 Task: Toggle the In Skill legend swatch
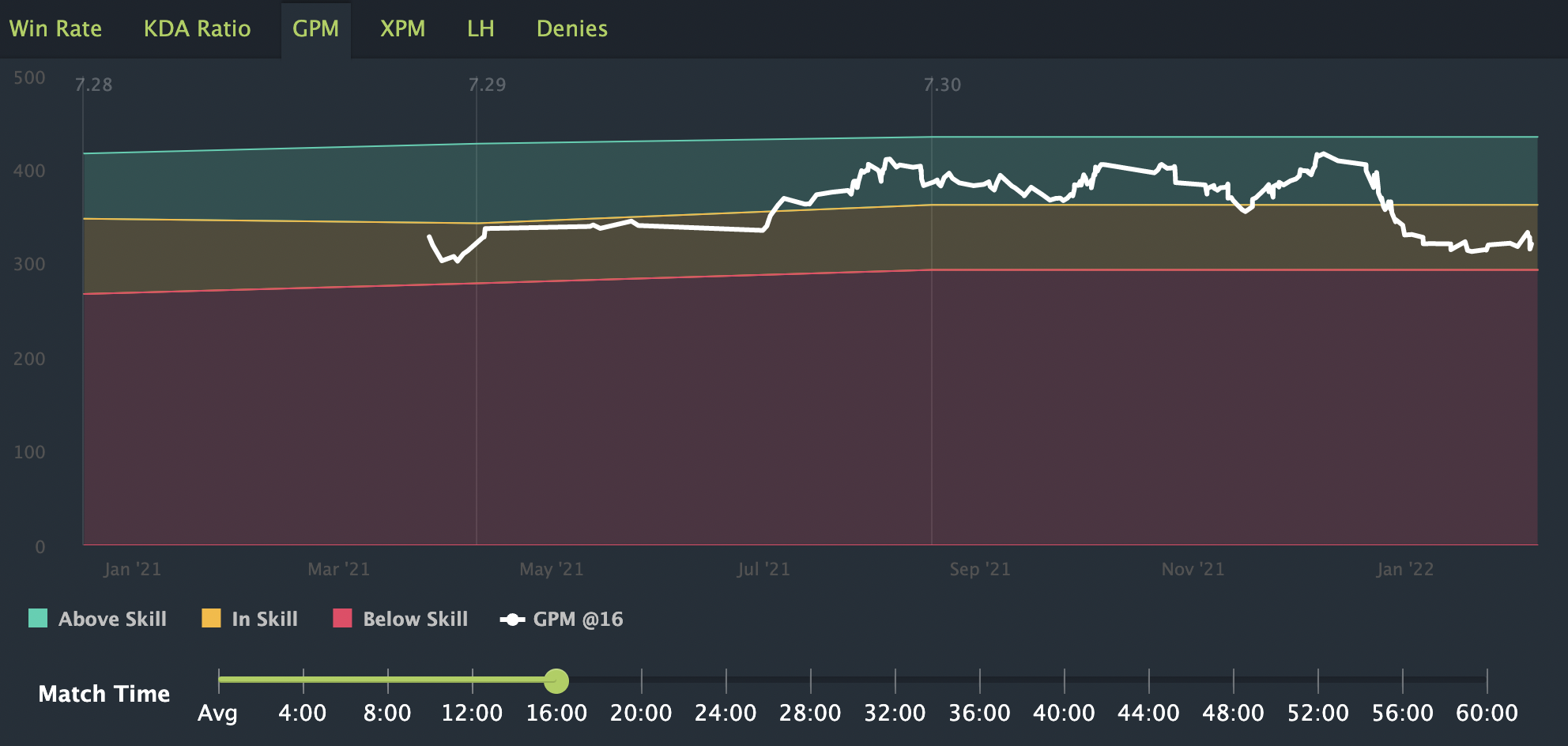point(211,618)
